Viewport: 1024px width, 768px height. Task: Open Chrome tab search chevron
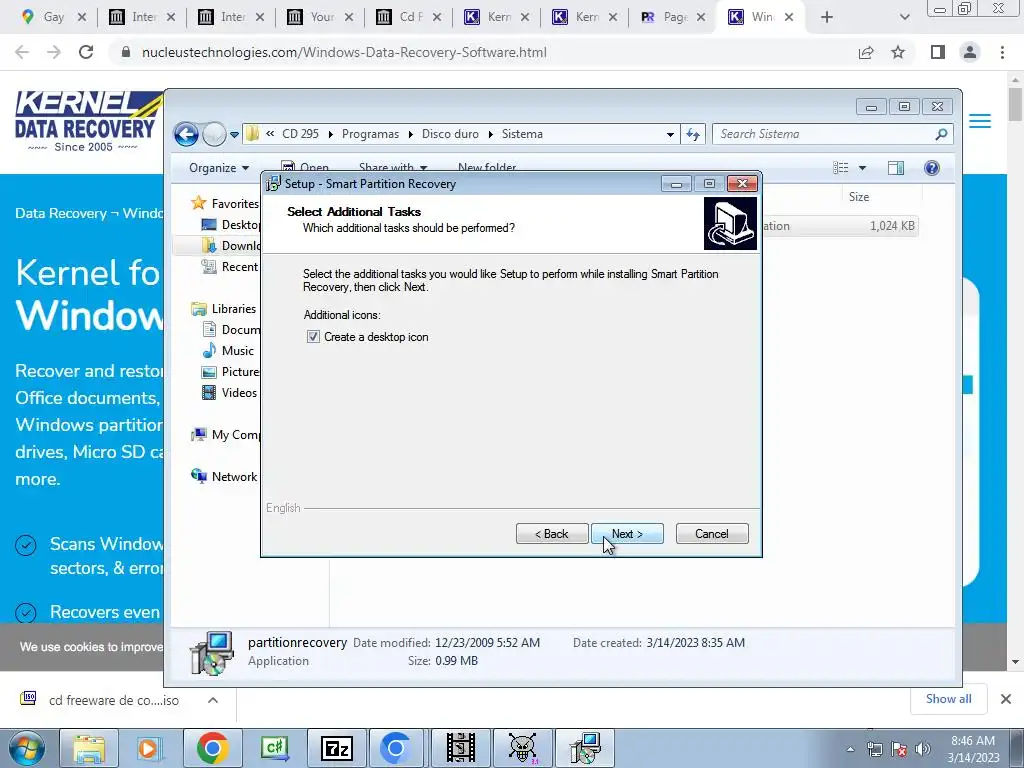(904, 17)
